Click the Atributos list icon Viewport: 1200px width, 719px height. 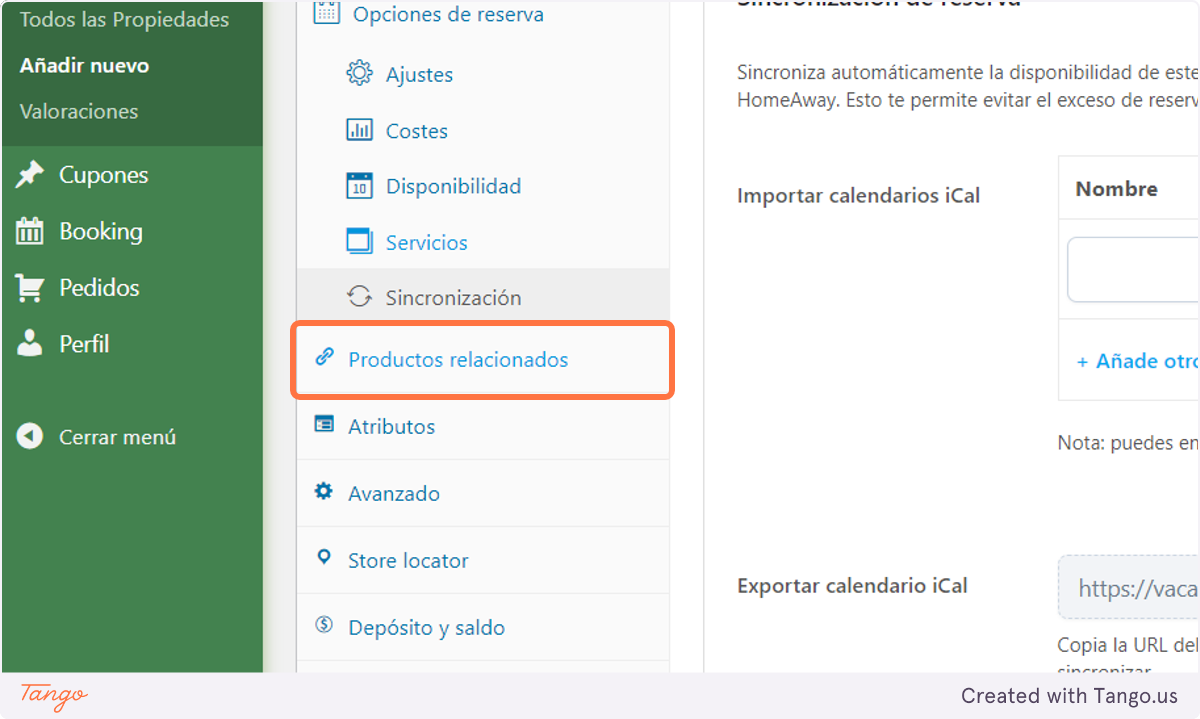[x=323, y=424]
